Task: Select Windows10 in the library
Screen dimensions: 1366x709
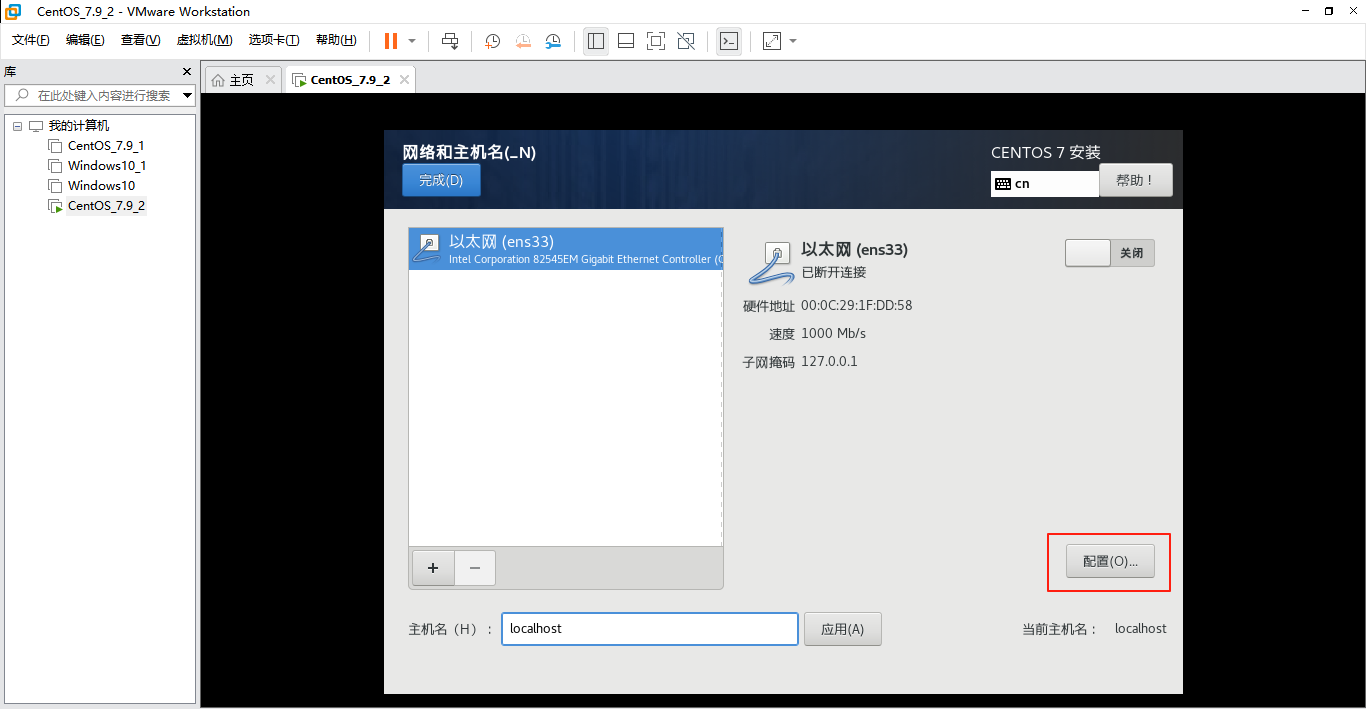Action: coord(101,186)
